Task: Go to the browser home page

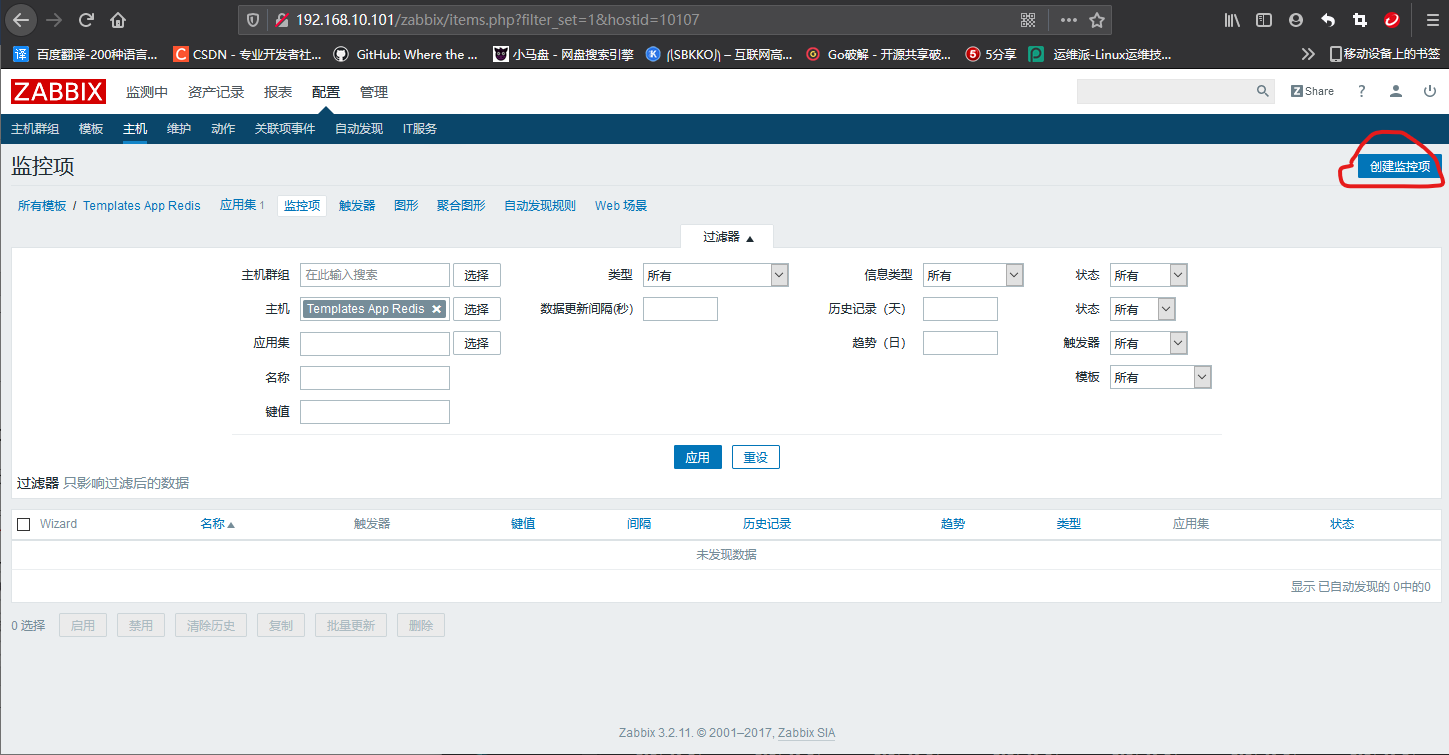Action: [x=118, y=20]
